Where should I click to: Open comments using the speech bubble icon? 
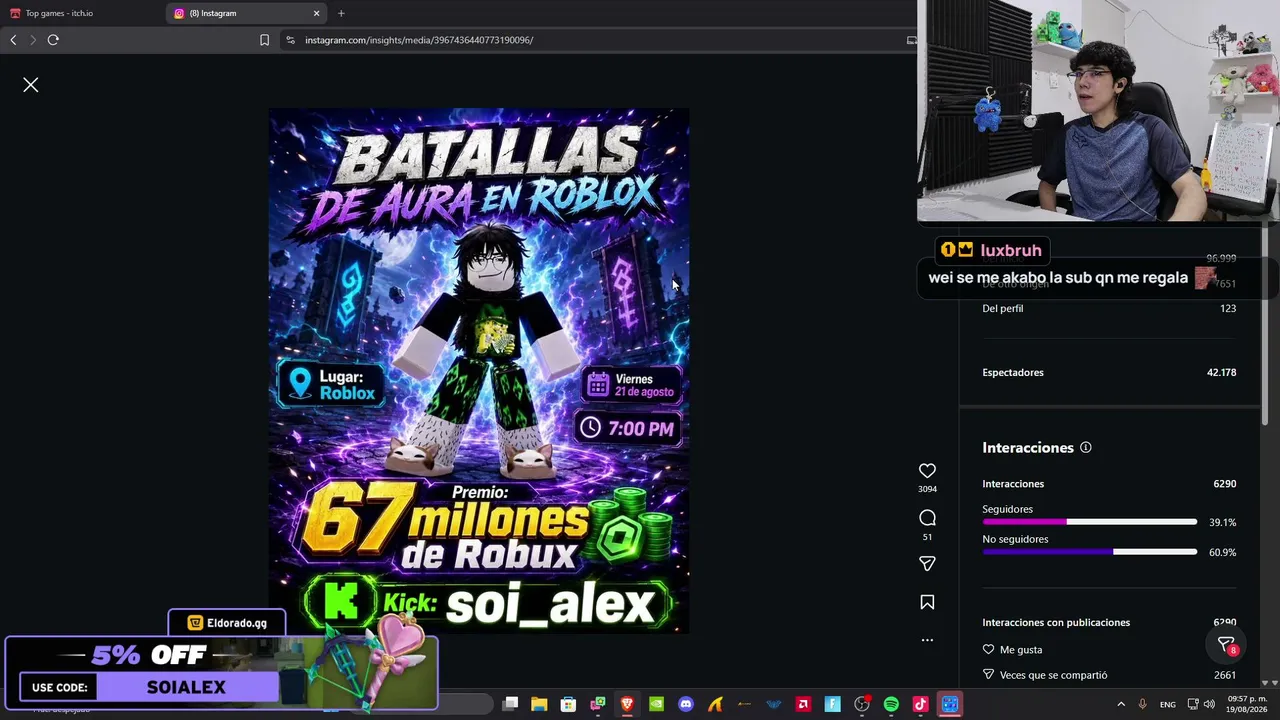pos(927,518)
